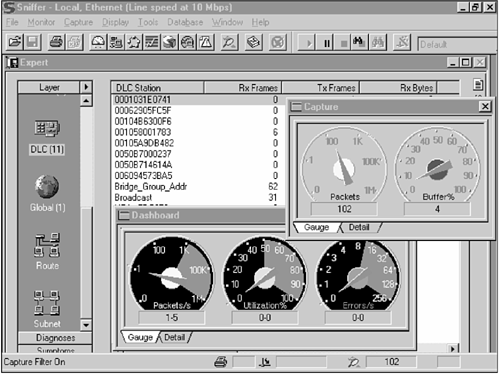This screenshot has height=374, width=500.
Task: Click the layer list scroll-down arrow
Action: tap(86, 325)
